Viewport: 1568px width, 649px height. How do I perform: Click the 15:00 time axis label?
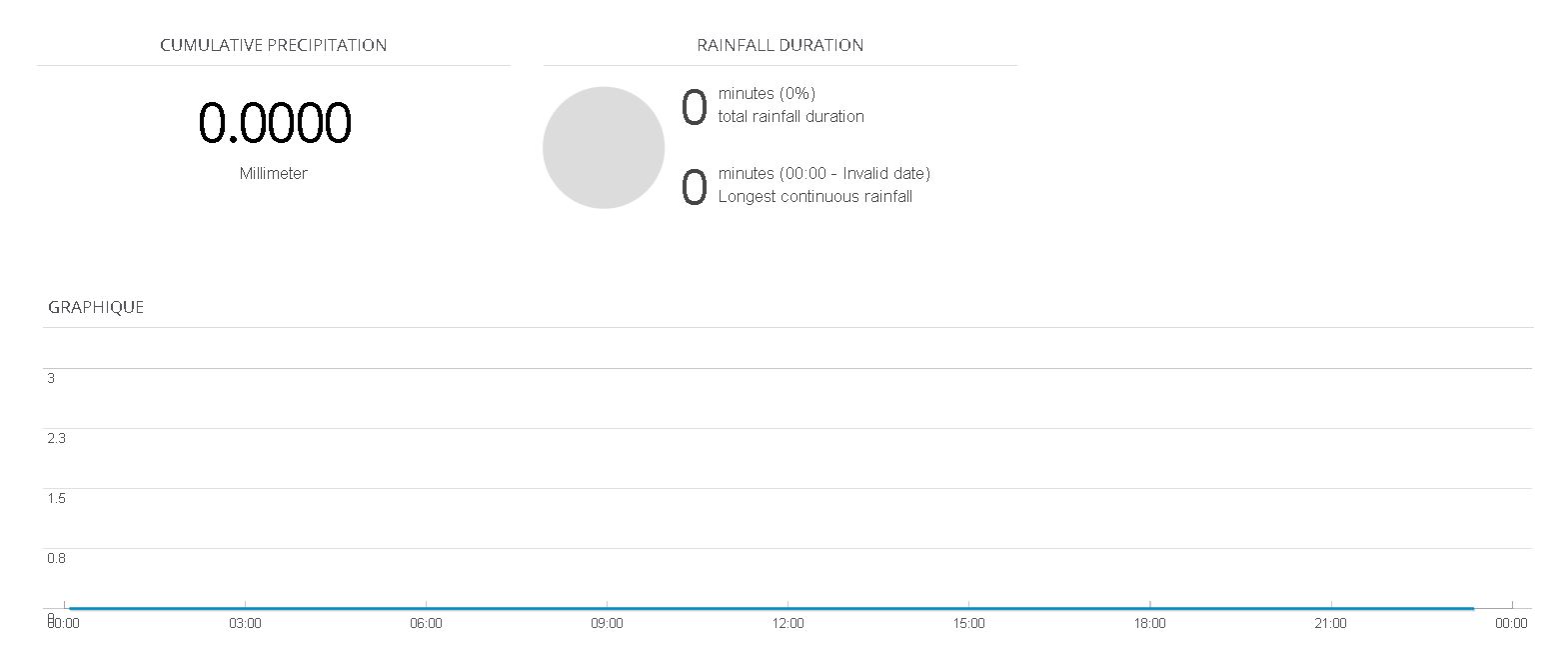pyautogui.click(x=968, y=623)
